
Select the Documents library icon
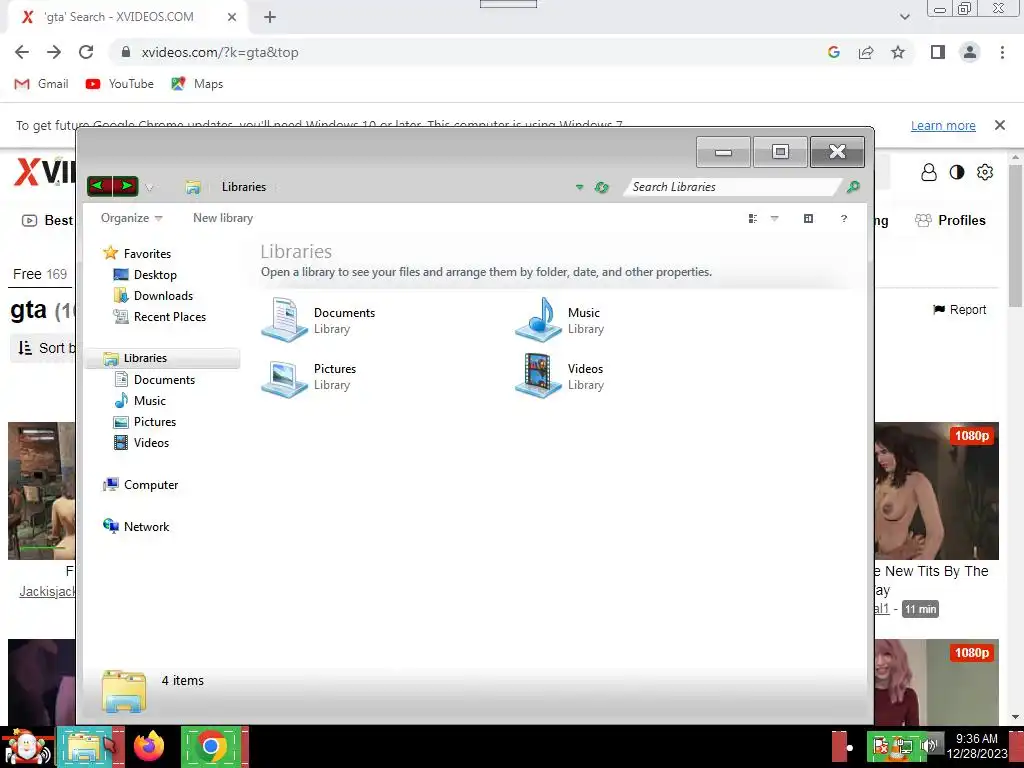coord(285,319)
